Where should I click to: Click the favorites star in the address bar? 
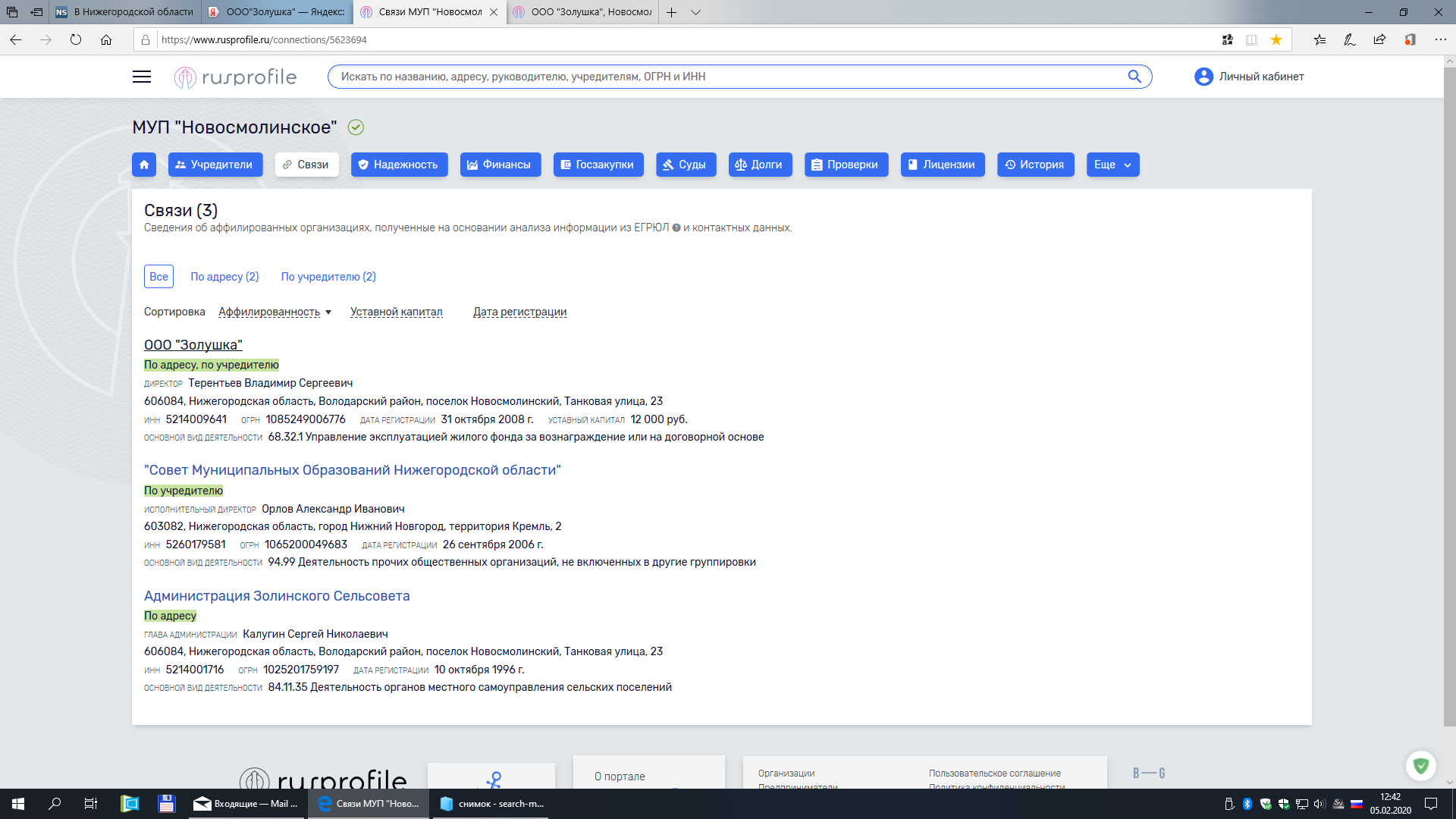click(1276, 39)
